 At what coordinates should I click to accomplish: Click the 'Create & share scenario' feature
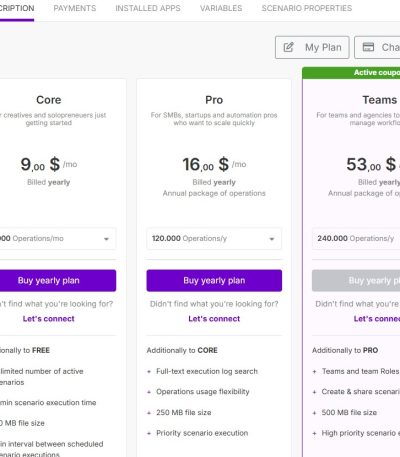(x=361, y=392)
